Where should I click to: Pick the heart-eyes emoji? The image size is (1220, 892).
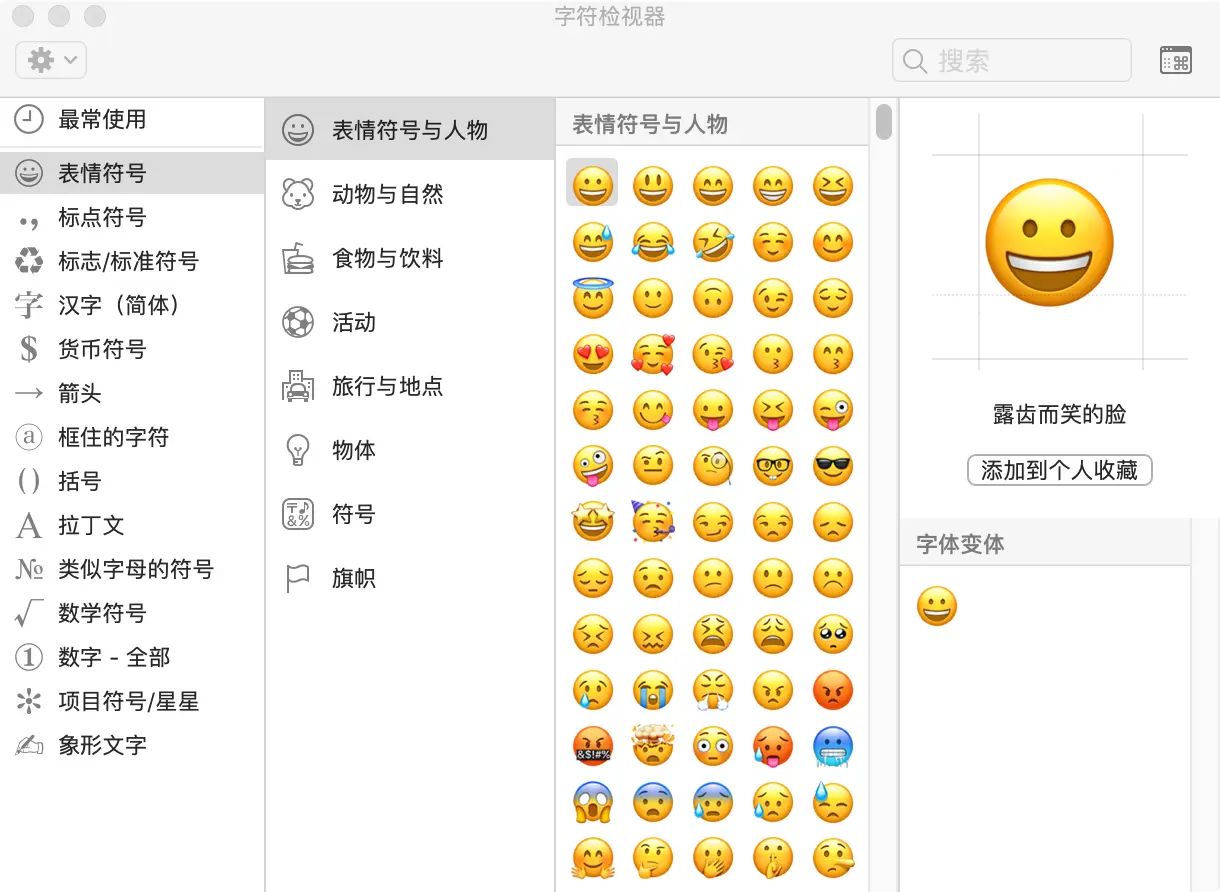(592, 353)
